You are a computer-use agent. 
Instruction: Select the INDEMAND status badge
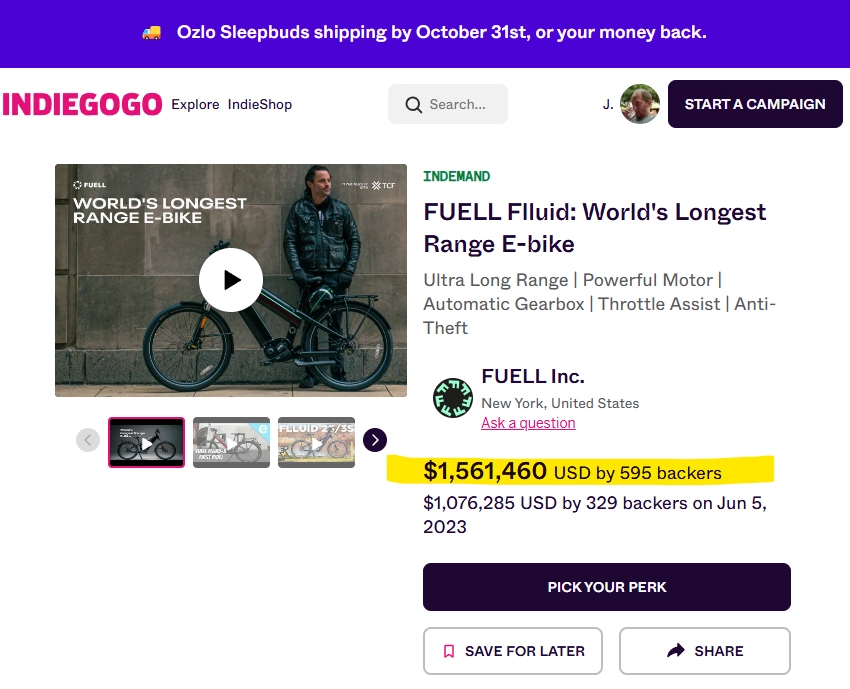(x=456, y=175)
